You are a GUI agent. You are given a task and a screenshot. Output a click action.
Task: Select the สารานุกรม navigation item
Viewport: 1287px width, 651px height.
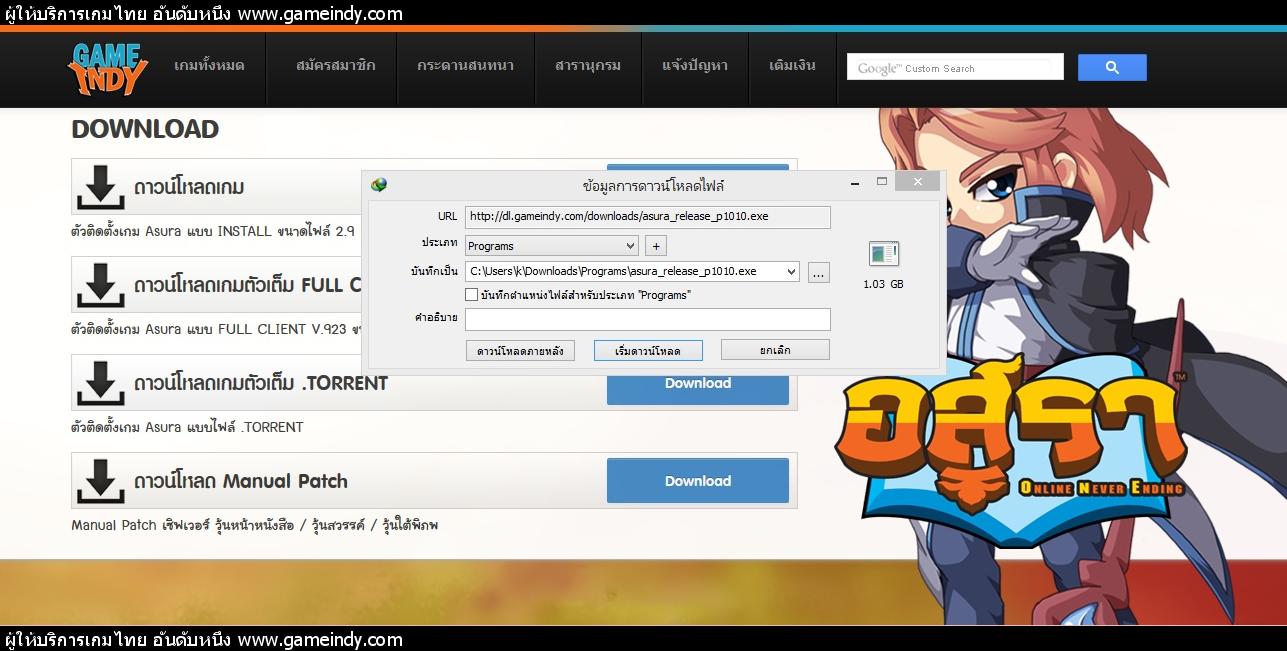(x=588, y=66)
